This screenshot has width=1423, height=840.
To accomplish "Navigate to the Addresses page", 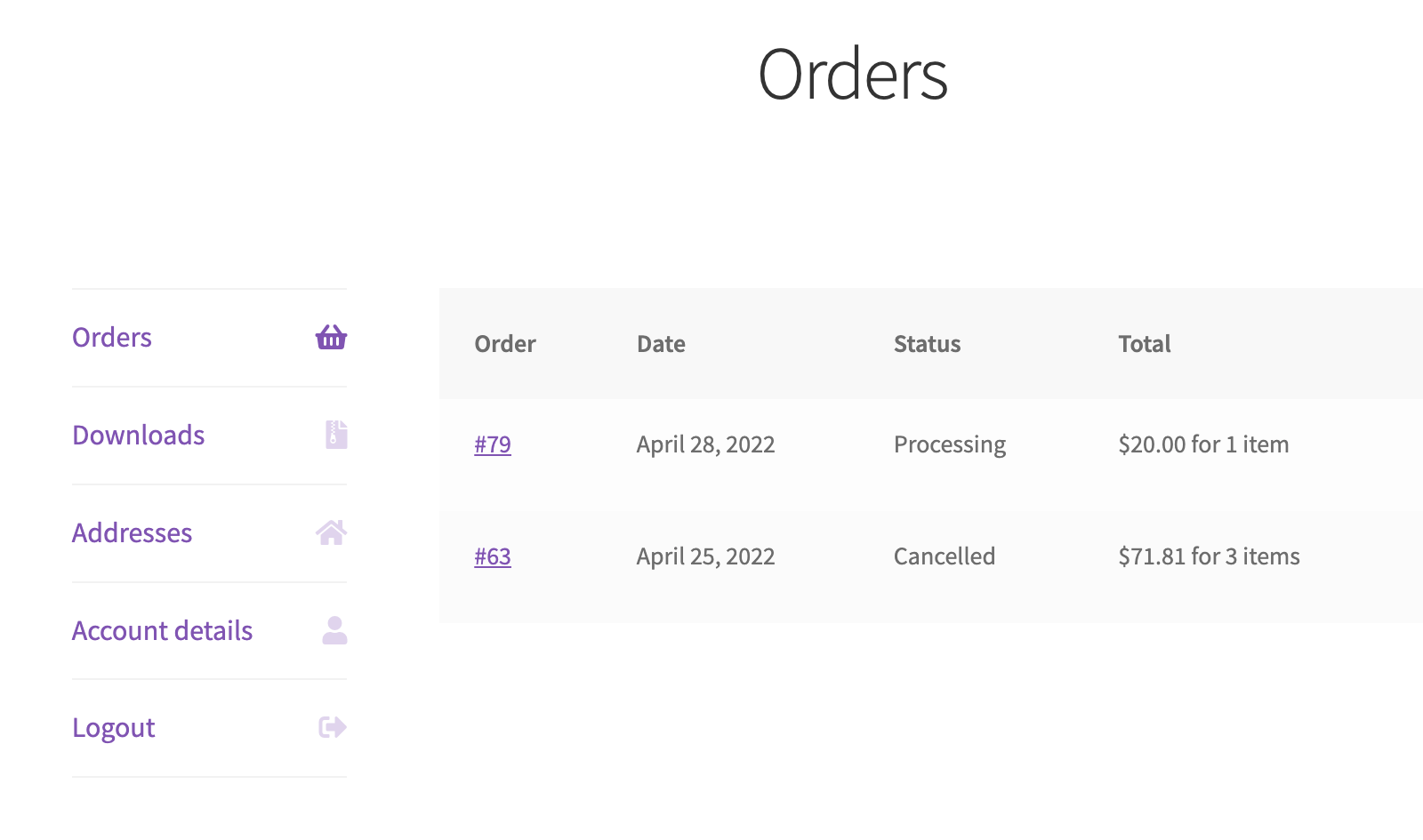I will pyautogui.click(x=132, y=532).
